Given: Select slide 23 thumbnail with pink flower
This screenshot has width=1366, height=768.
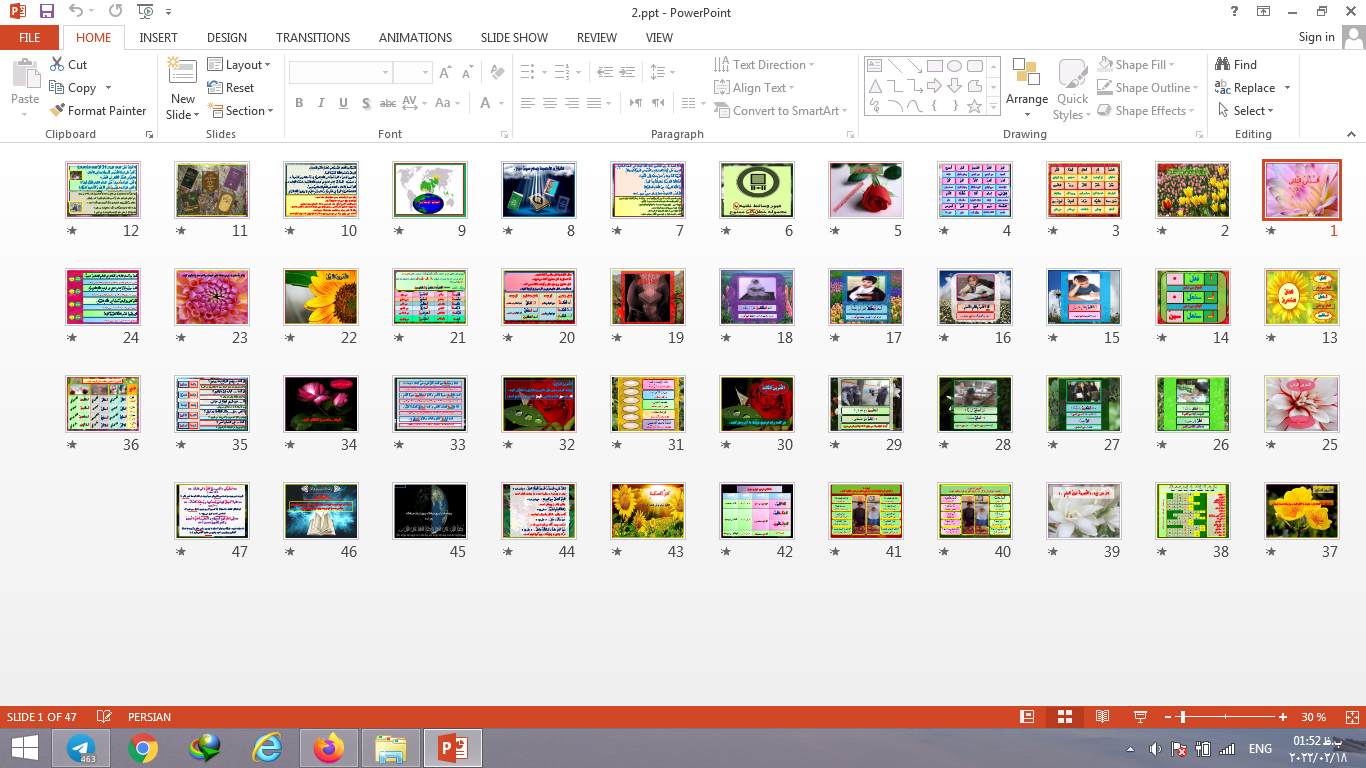Looking at the screenshot, I should point(212,297).
